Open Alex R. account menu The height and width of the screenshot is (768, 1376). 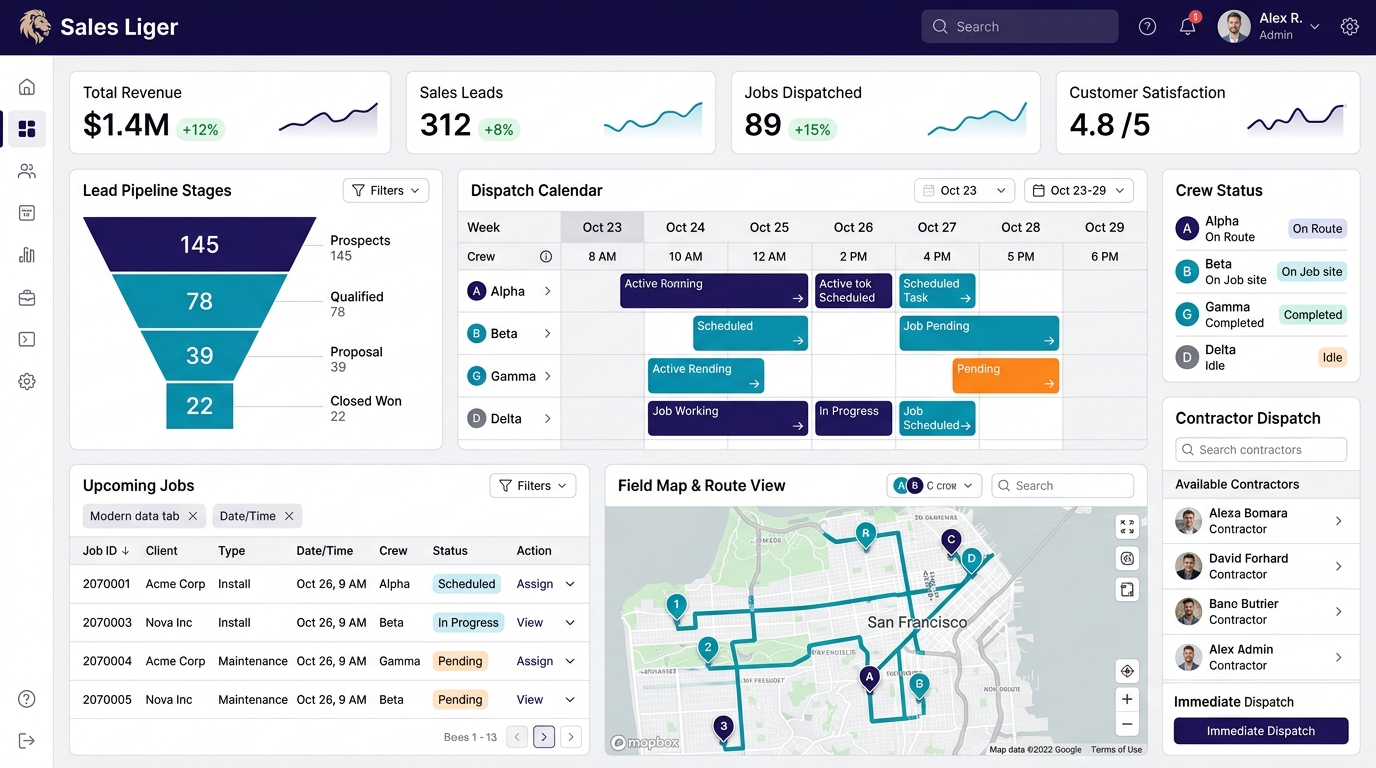pyautogui.click(x=1270, y=27)
